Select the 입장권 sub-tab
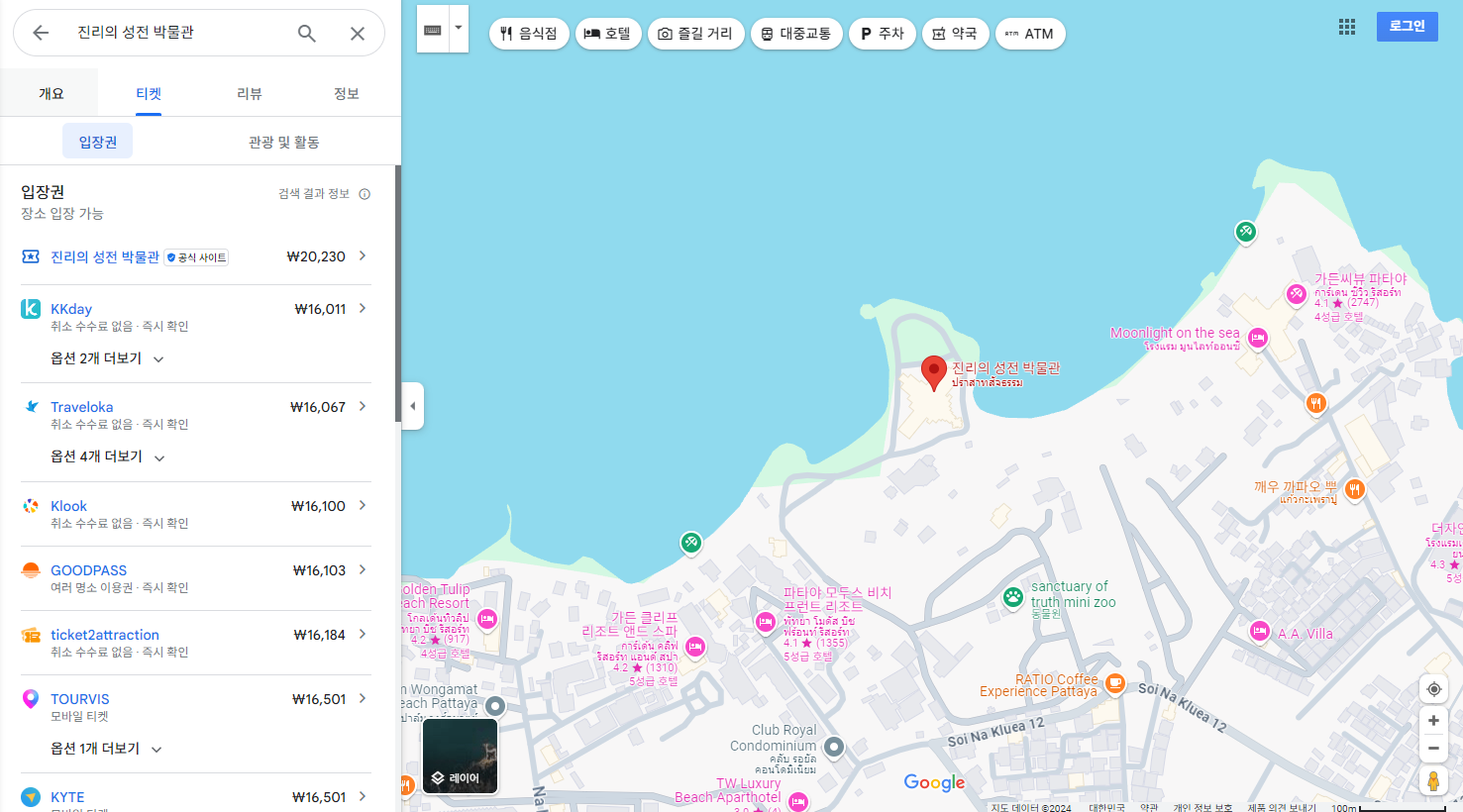 click(x=98, y=142)
